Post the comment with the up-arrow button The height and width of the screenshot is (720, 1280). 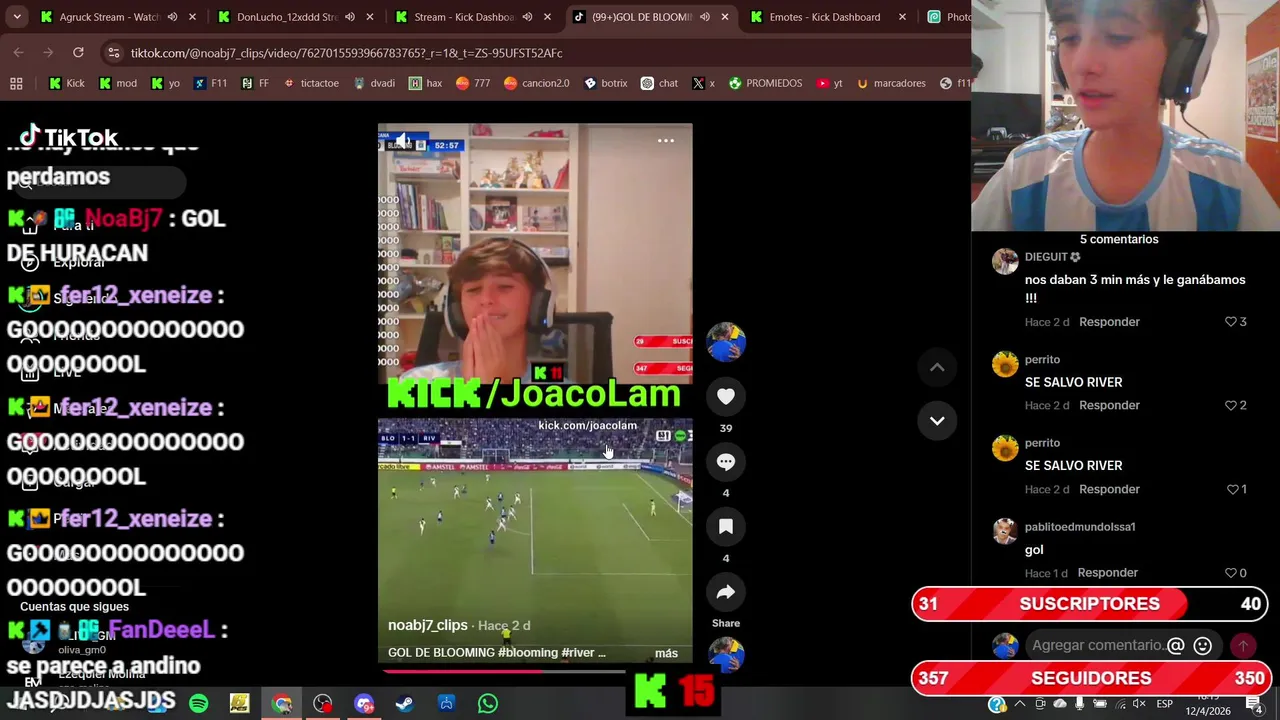click(x=1243, y=646)
